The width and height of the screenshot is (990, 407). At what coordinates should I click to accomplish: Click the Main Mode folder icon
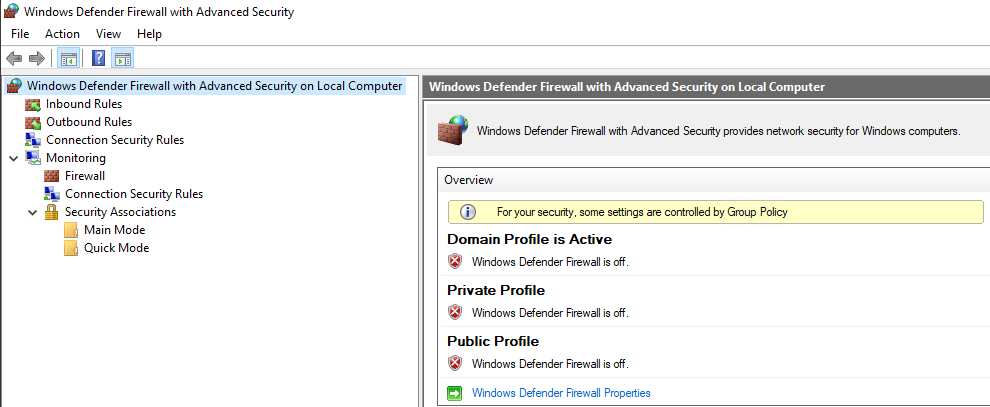(71, 230)
